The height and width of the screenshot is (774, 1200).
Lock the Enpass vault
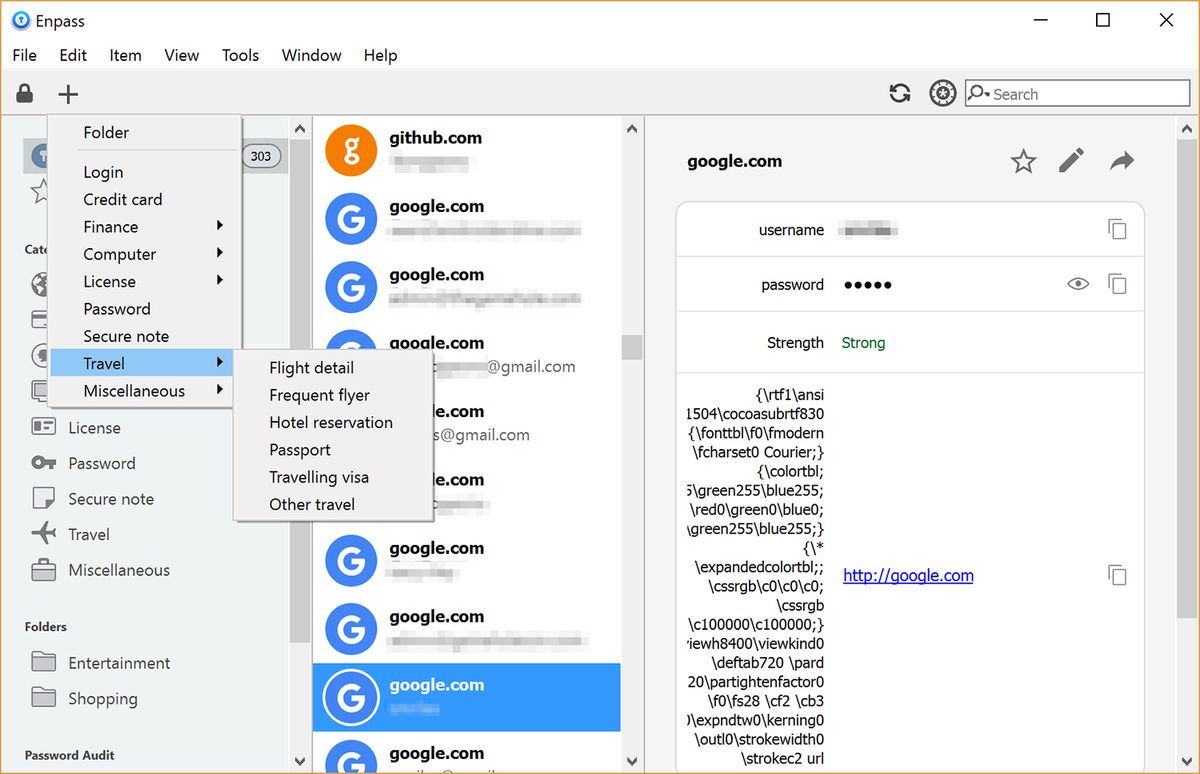tap(24, 93)
